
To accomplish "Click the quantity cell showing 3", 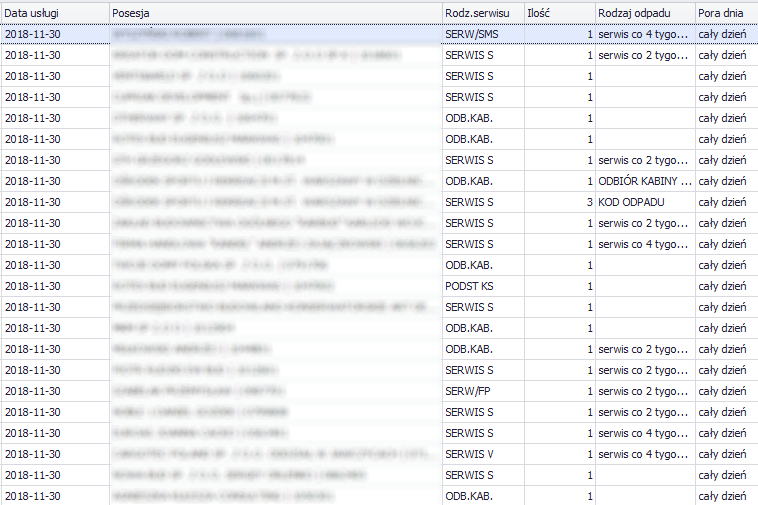I will click(559, 202).
